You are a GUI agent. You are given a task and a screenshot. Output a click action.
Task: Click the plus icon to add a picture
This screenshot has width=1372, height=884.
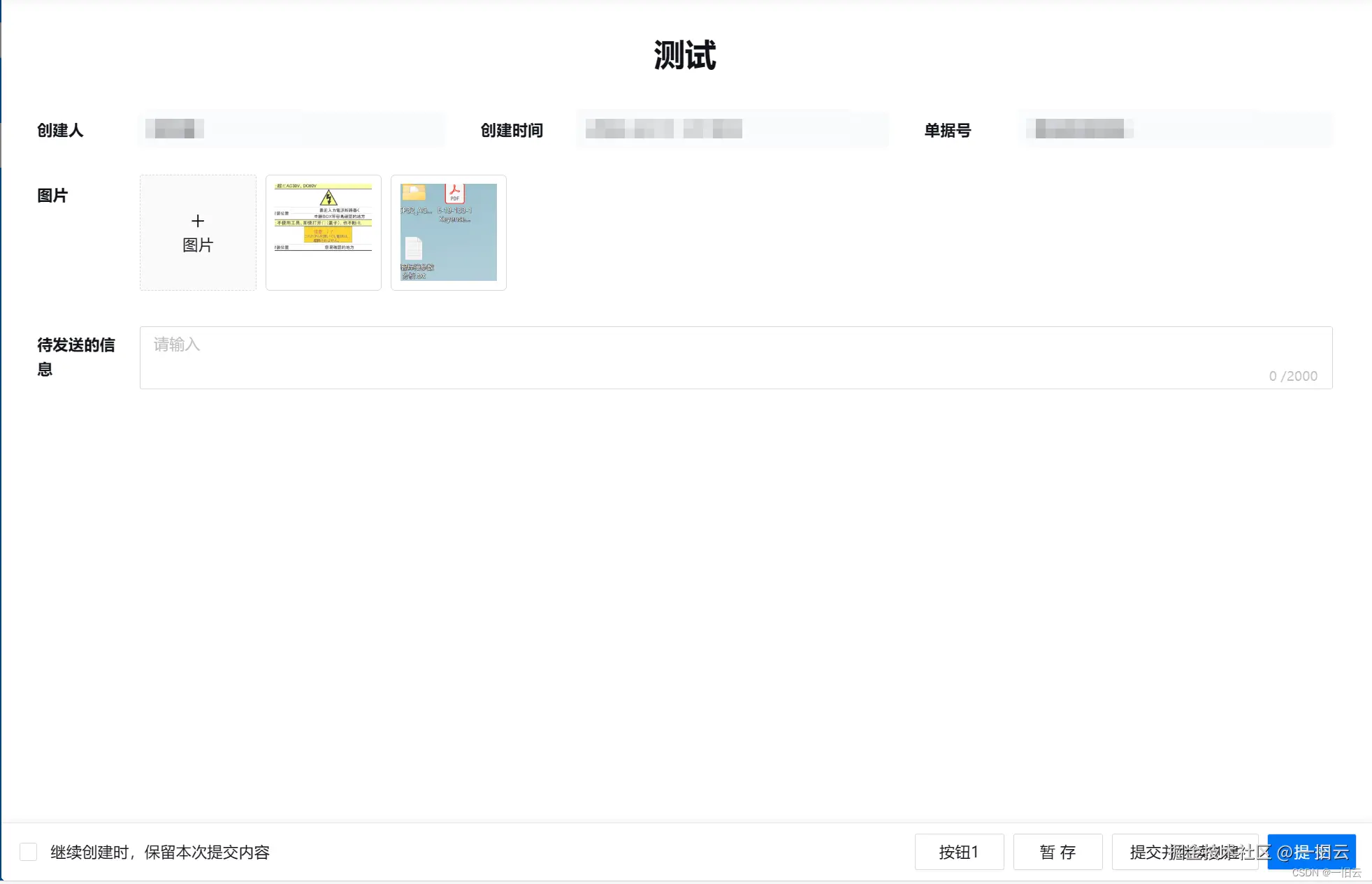coord(198,222)
